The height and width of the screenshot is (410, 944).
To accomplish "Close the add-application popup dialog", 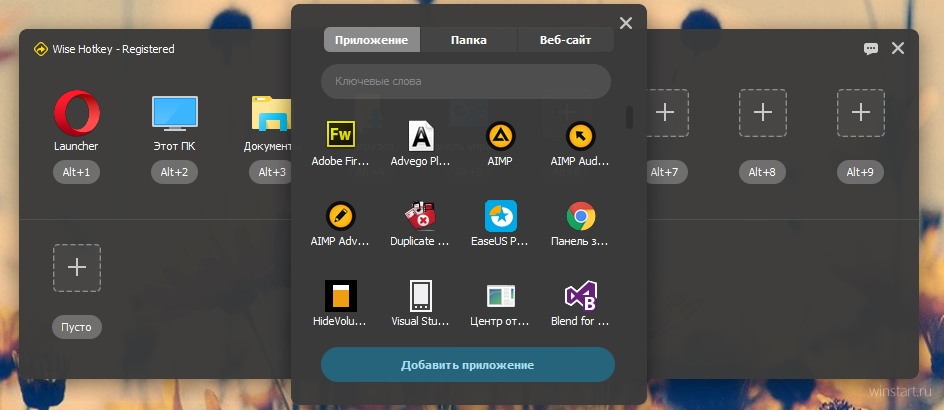I will click(626, 23).
